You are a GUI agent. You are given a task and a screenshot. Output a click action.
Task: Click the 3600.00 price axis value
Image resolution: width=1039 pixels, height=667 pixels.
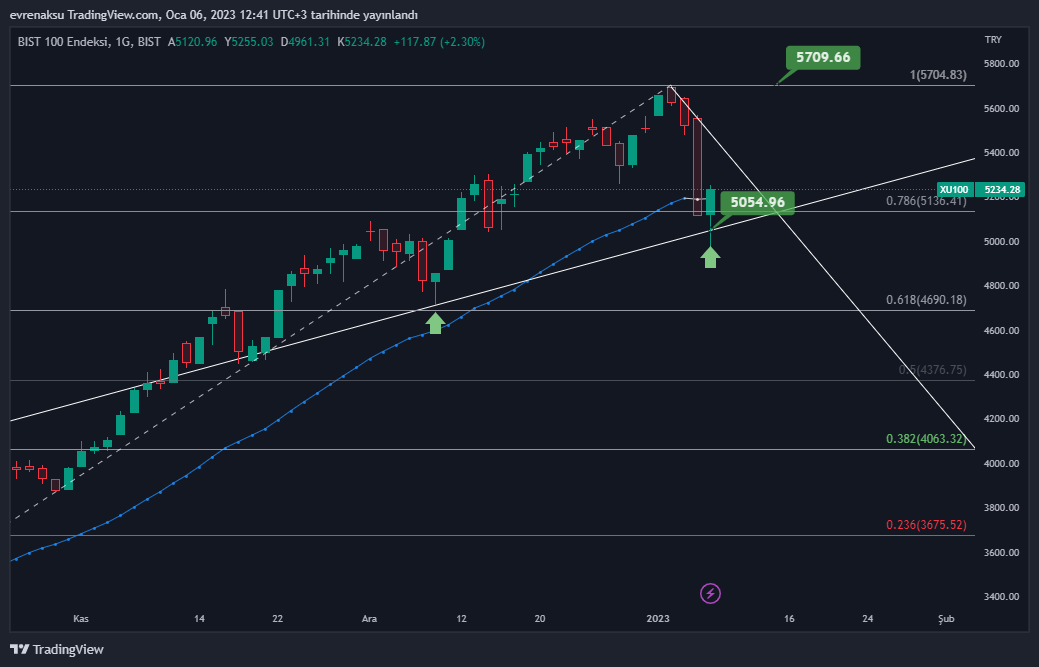pyautogui.click(x=1002, y=552)
